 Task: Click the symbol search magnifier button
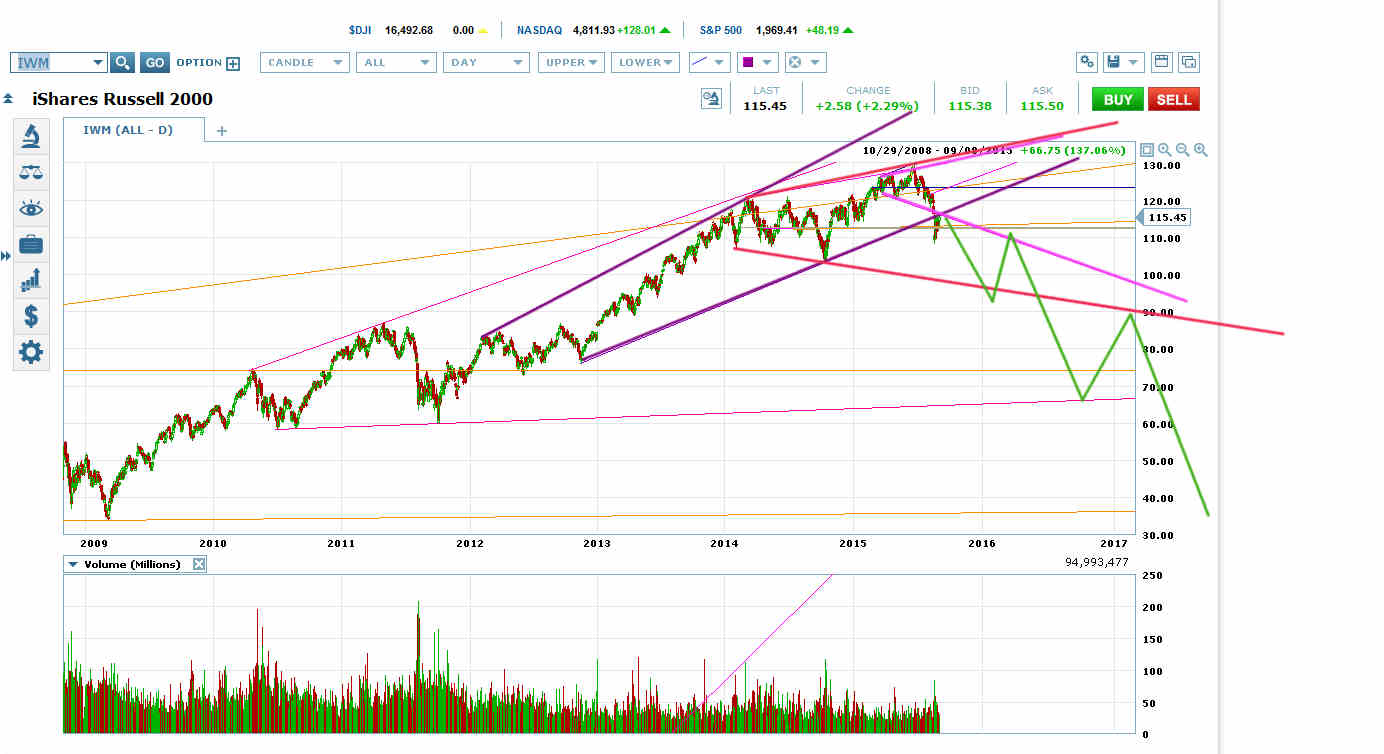(x=122, y=62)
